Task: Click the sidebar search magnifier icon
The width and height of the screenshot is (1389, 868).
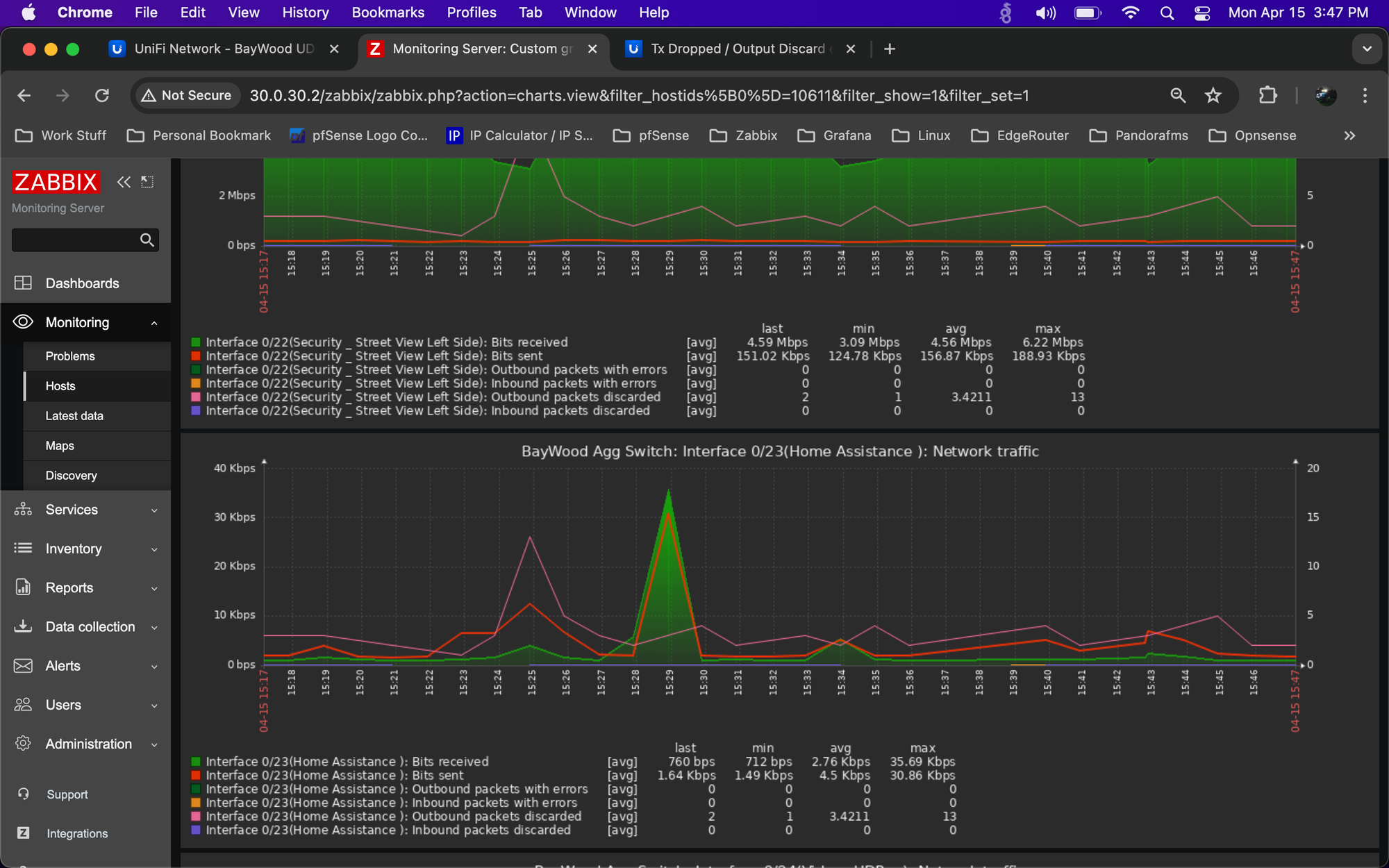Action: click(x=147, y=240)
